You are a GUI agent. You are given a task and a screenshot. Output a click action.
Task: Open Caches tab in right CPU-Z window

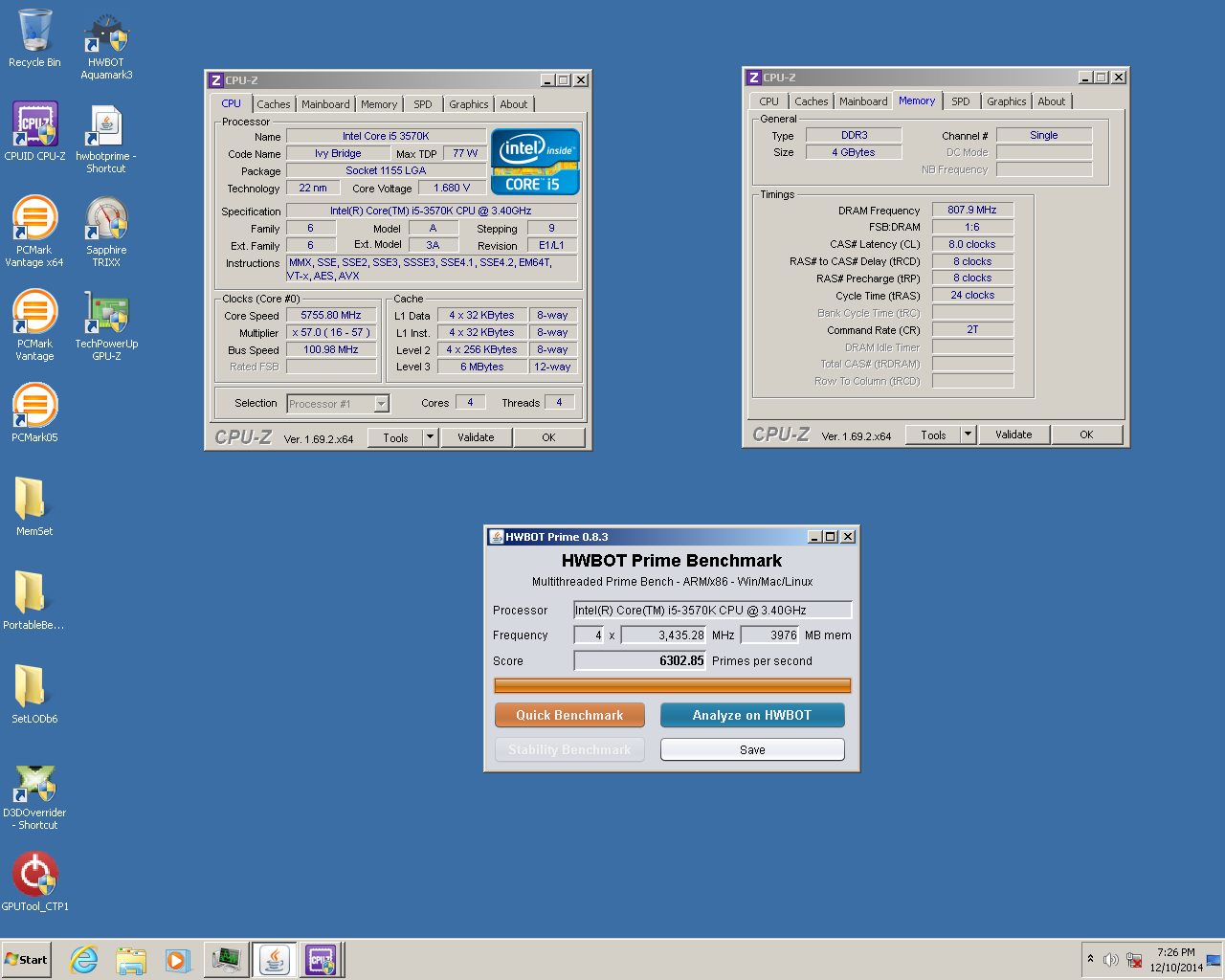pyautogui.click(x=811, y=101)
